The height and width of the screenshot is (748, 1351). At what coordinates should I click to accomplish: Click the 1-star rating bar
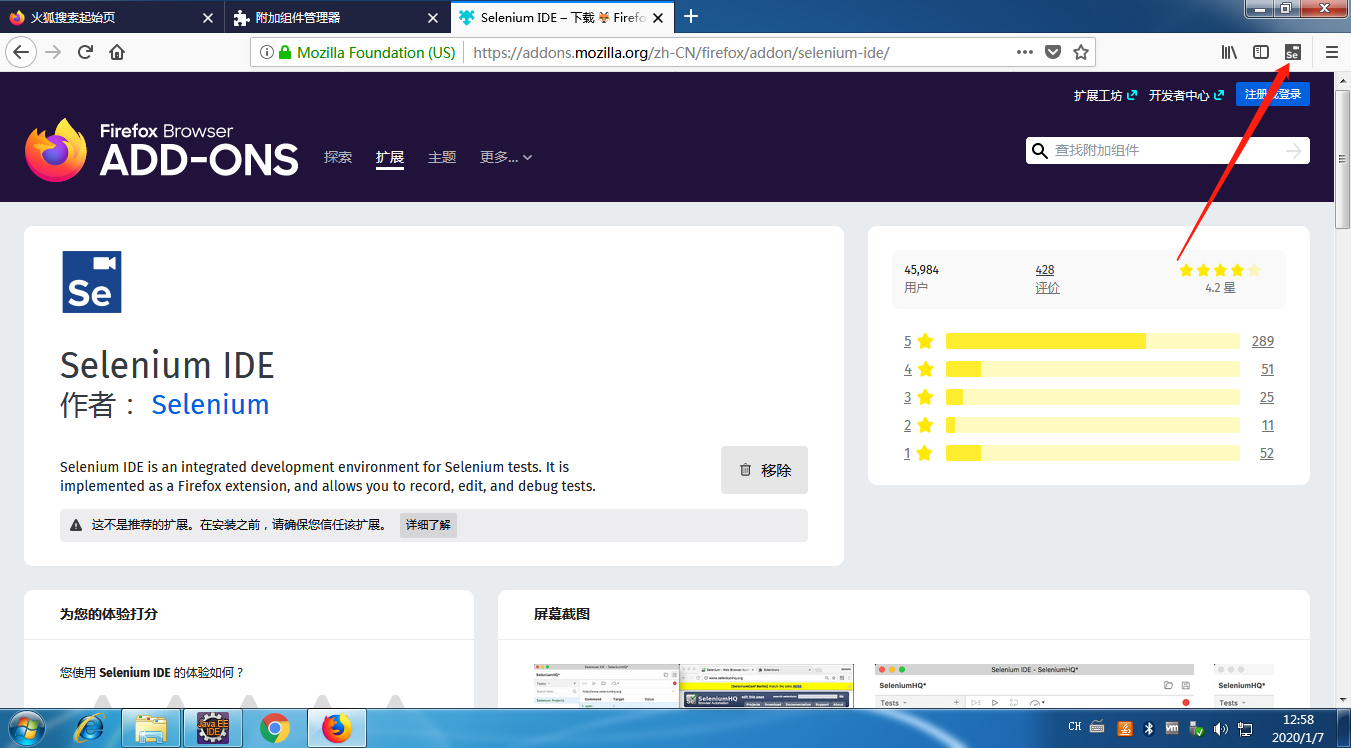[x=1093, y=453]
